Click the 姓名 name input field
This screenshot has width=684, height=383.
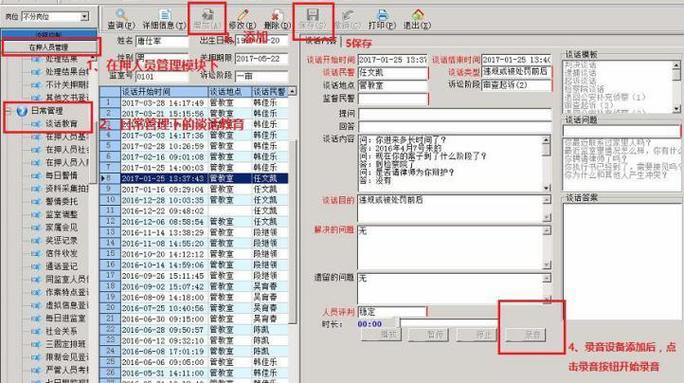coord(162,41)
